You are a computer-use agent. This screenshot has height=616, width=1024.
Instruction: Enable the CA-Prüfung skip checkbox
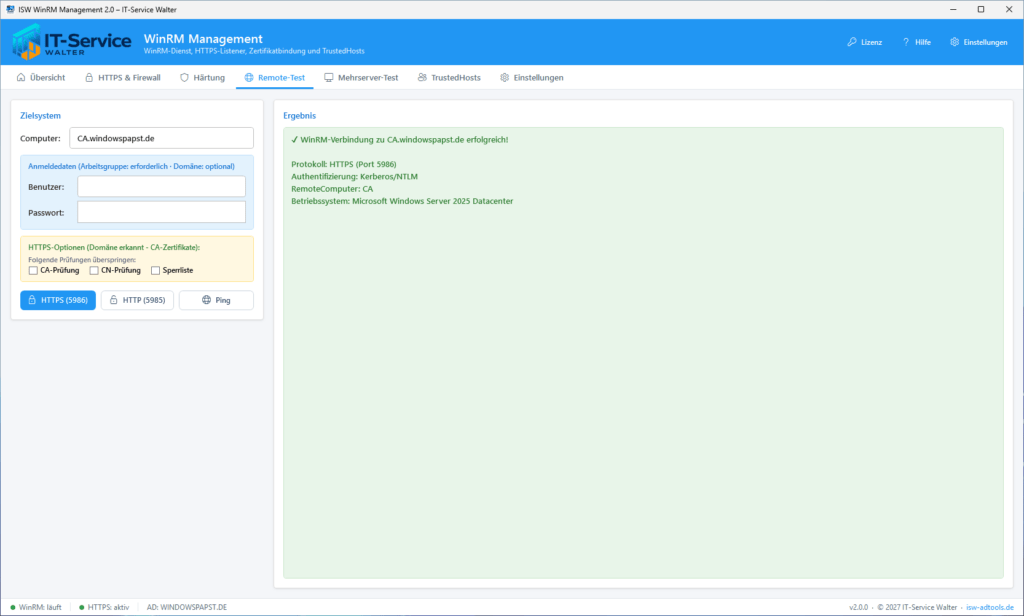(33, 270)
